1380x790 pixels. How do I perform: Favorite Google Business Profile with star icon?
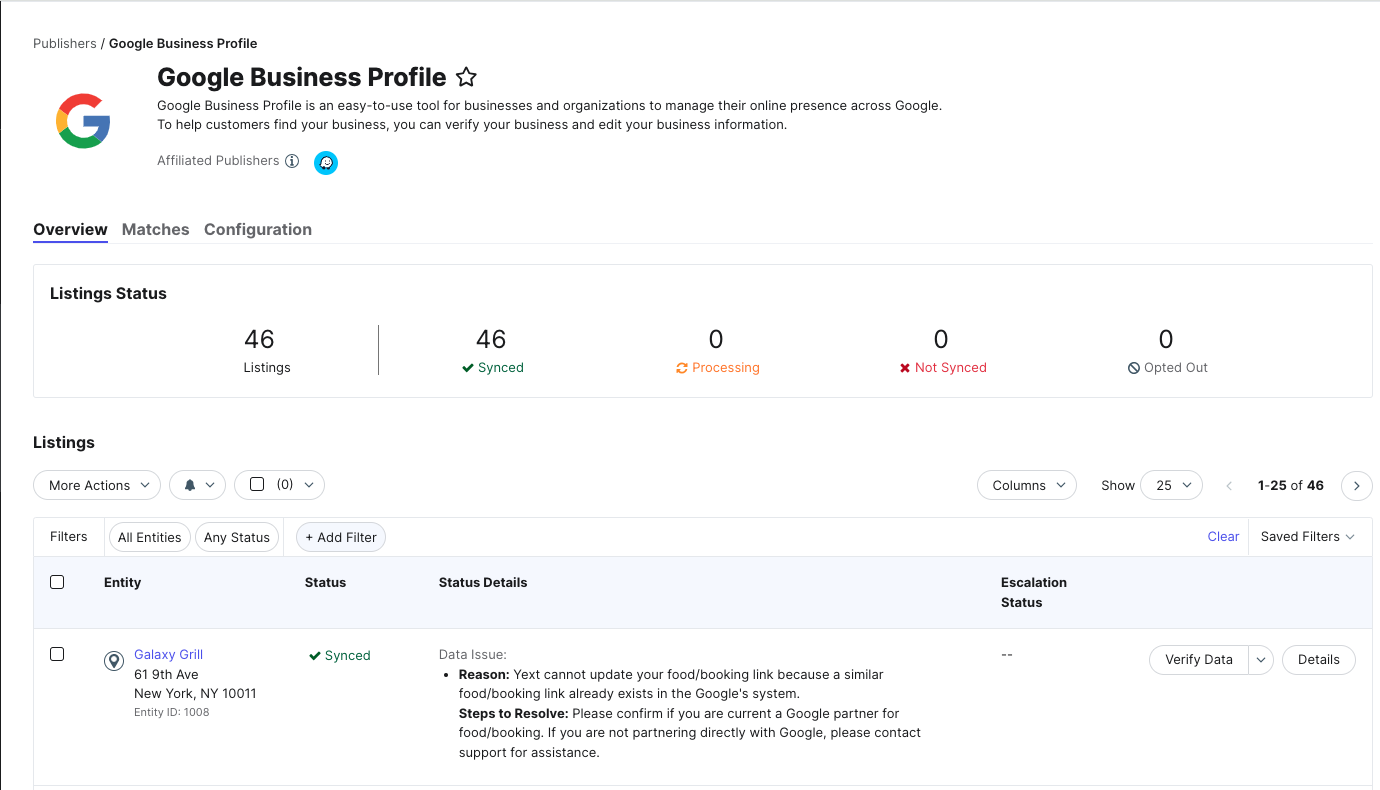click(466, 77)
